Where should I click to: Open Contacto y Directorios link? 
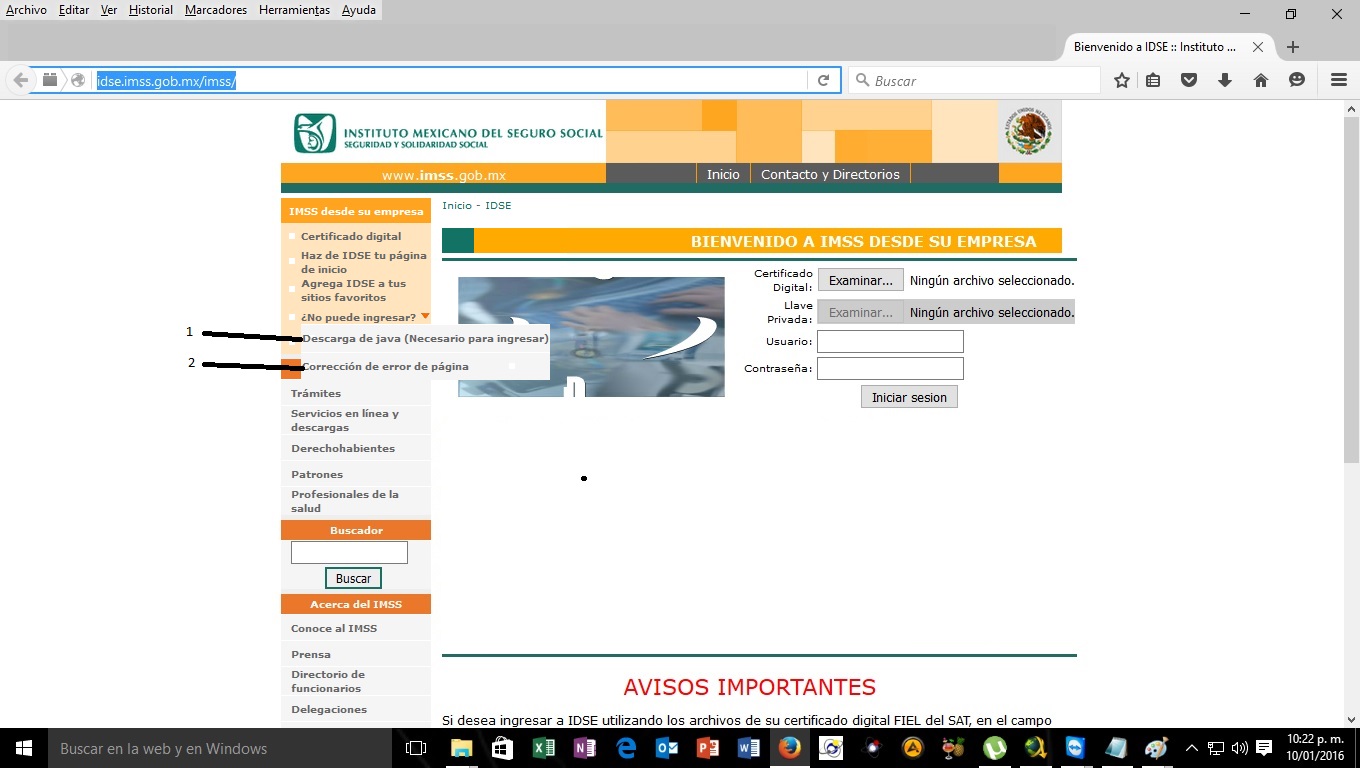pos(830,174)
